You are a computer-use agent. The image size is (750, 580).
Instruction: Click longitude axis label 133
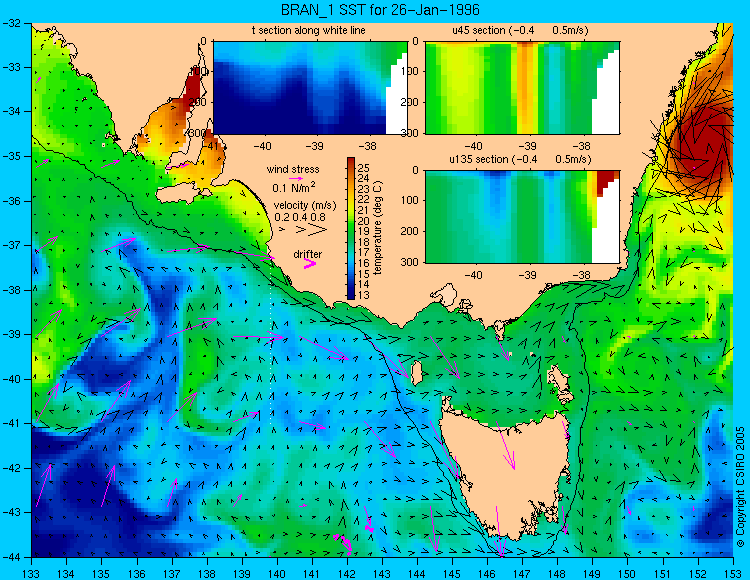click(x=32, y=573)
